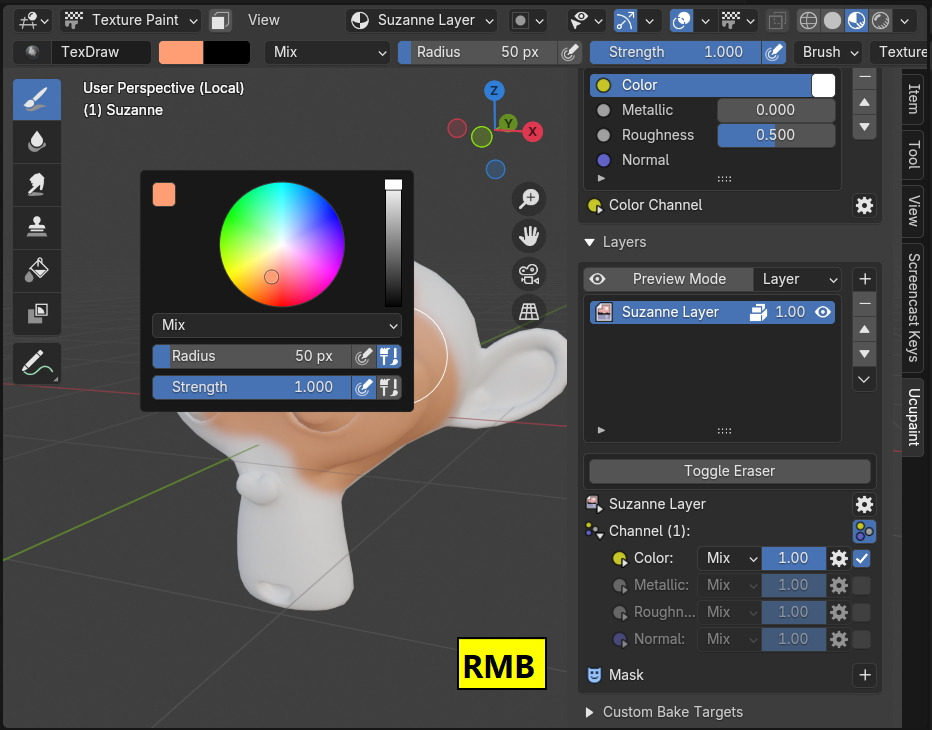Toggle popup Radius unified setting

[x=389, y=357]
